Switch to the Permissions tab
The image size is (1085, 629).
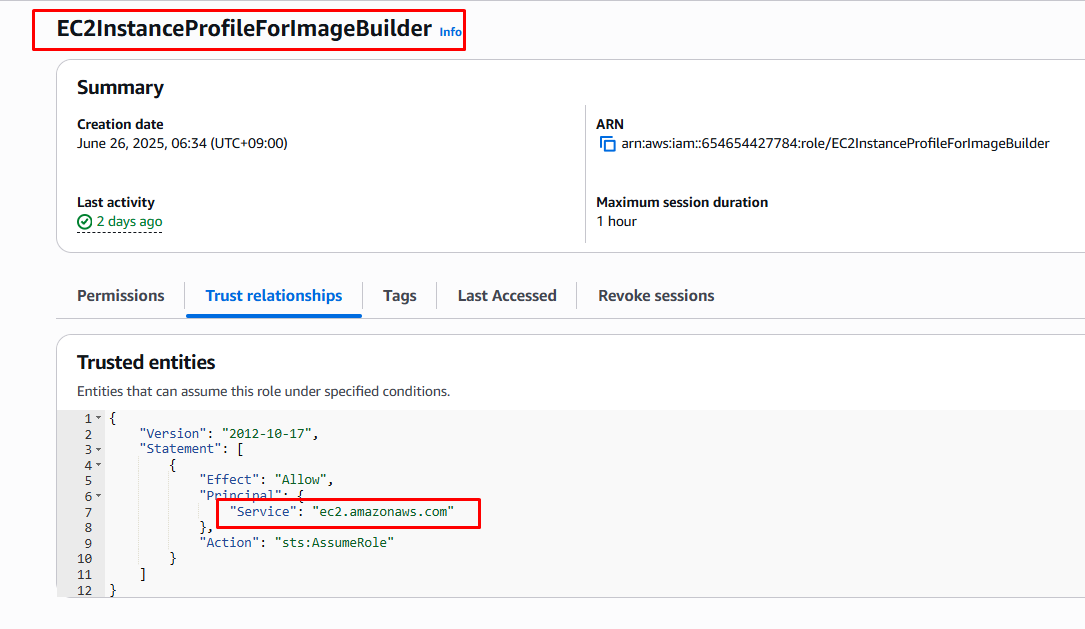coord(121,296)
